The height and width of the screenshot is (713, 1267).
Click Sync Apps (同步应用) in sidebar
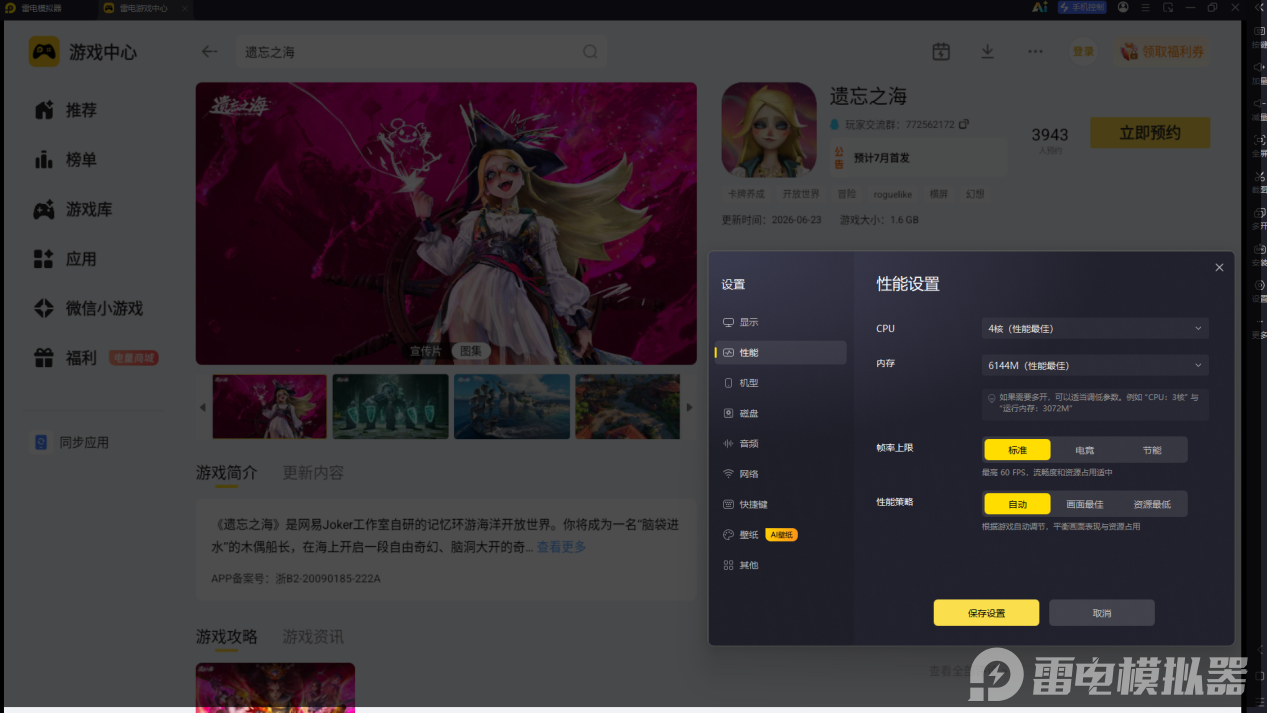tap(72, 442)
